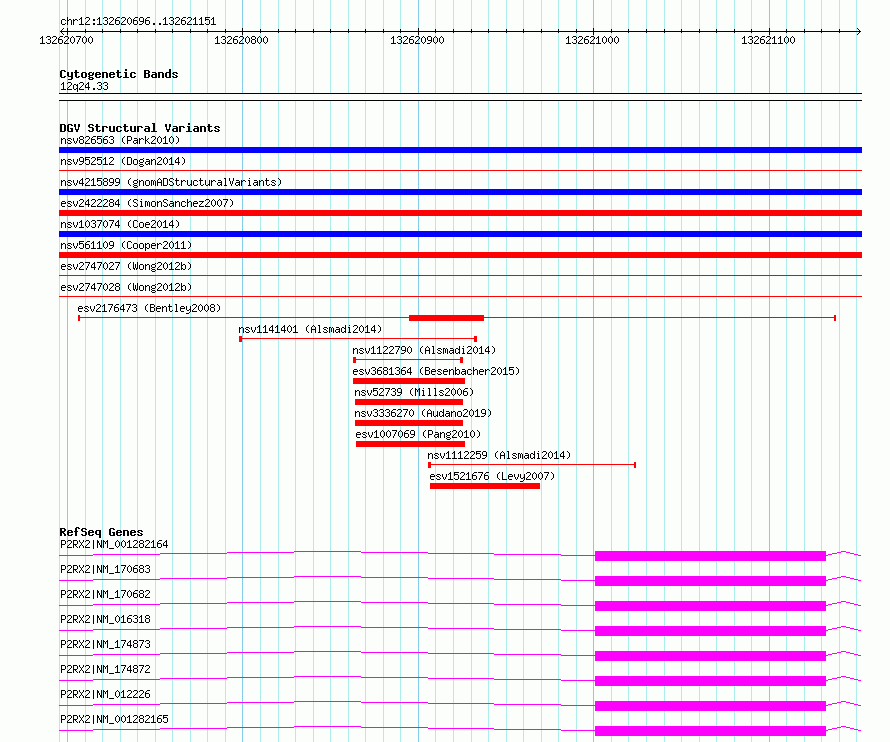Open variant nsv952512 (Dogan2014) label

[123, 161]
